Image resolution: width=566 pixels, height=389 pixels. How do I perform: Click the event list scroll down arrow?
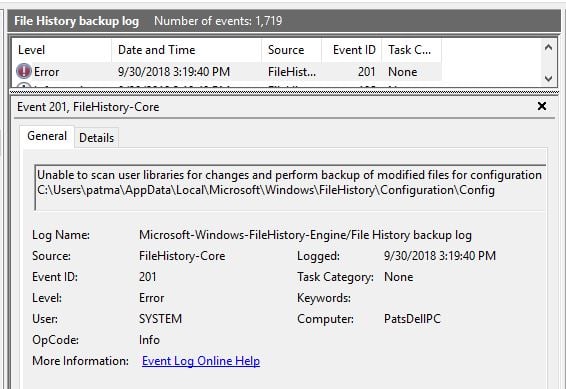pos(548,78)
